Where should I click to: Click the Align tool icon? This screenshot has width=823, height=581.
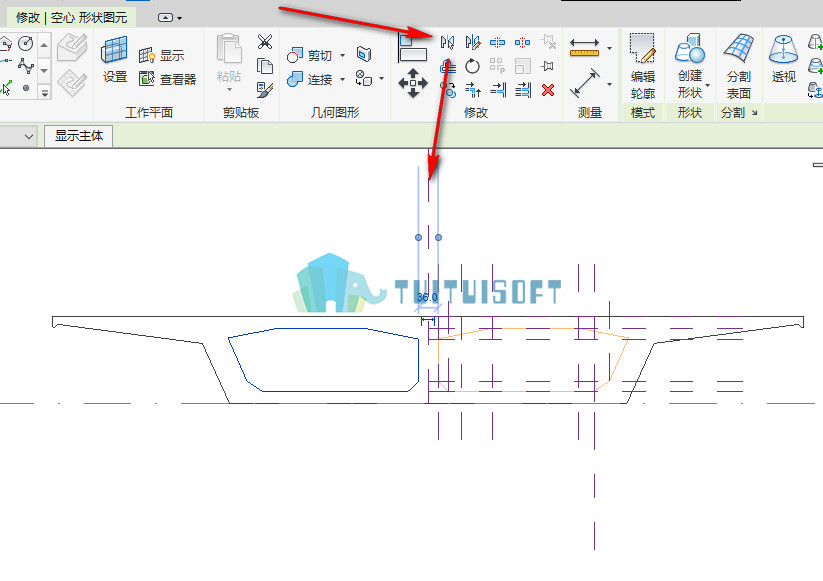tap(413, 48)
